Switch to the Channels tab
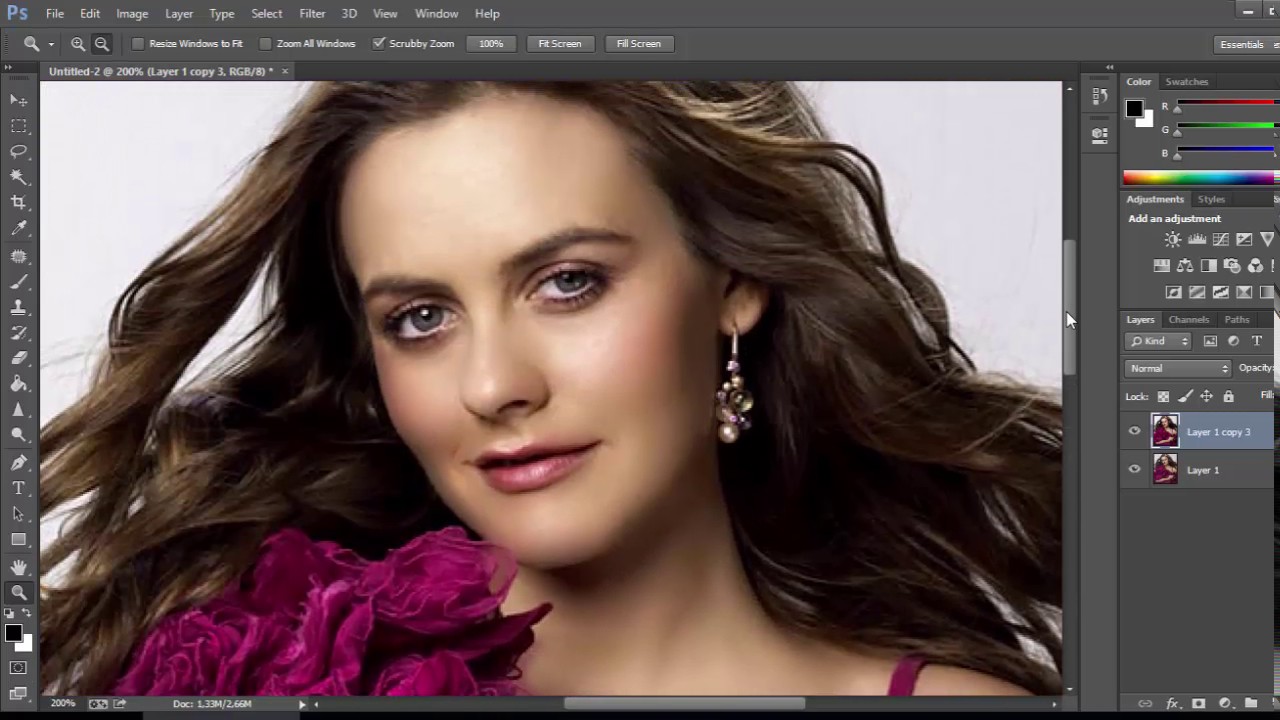 coord(1188,320)
